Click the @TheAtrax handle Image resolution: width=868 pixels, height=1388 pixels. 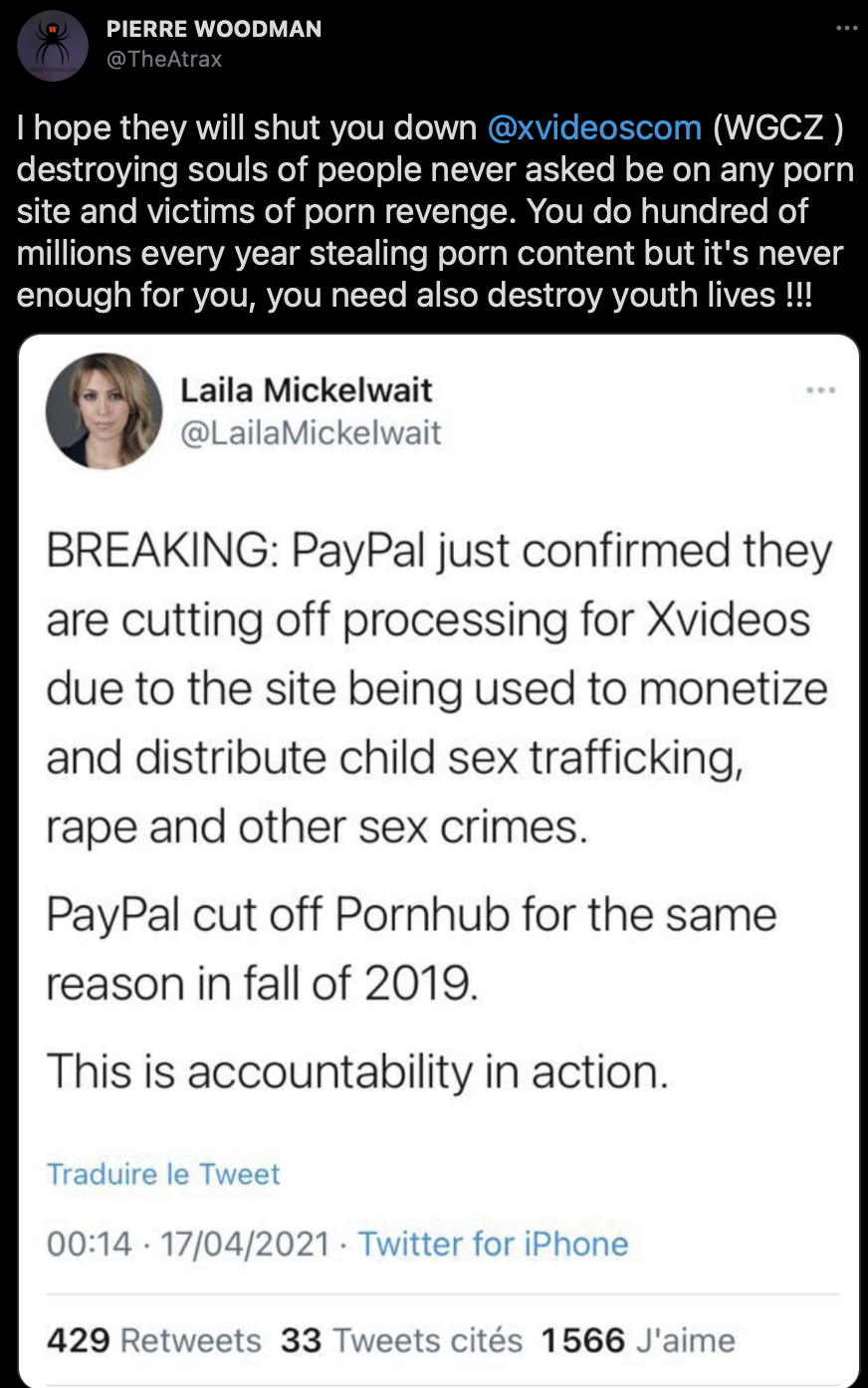coord(164,59)
